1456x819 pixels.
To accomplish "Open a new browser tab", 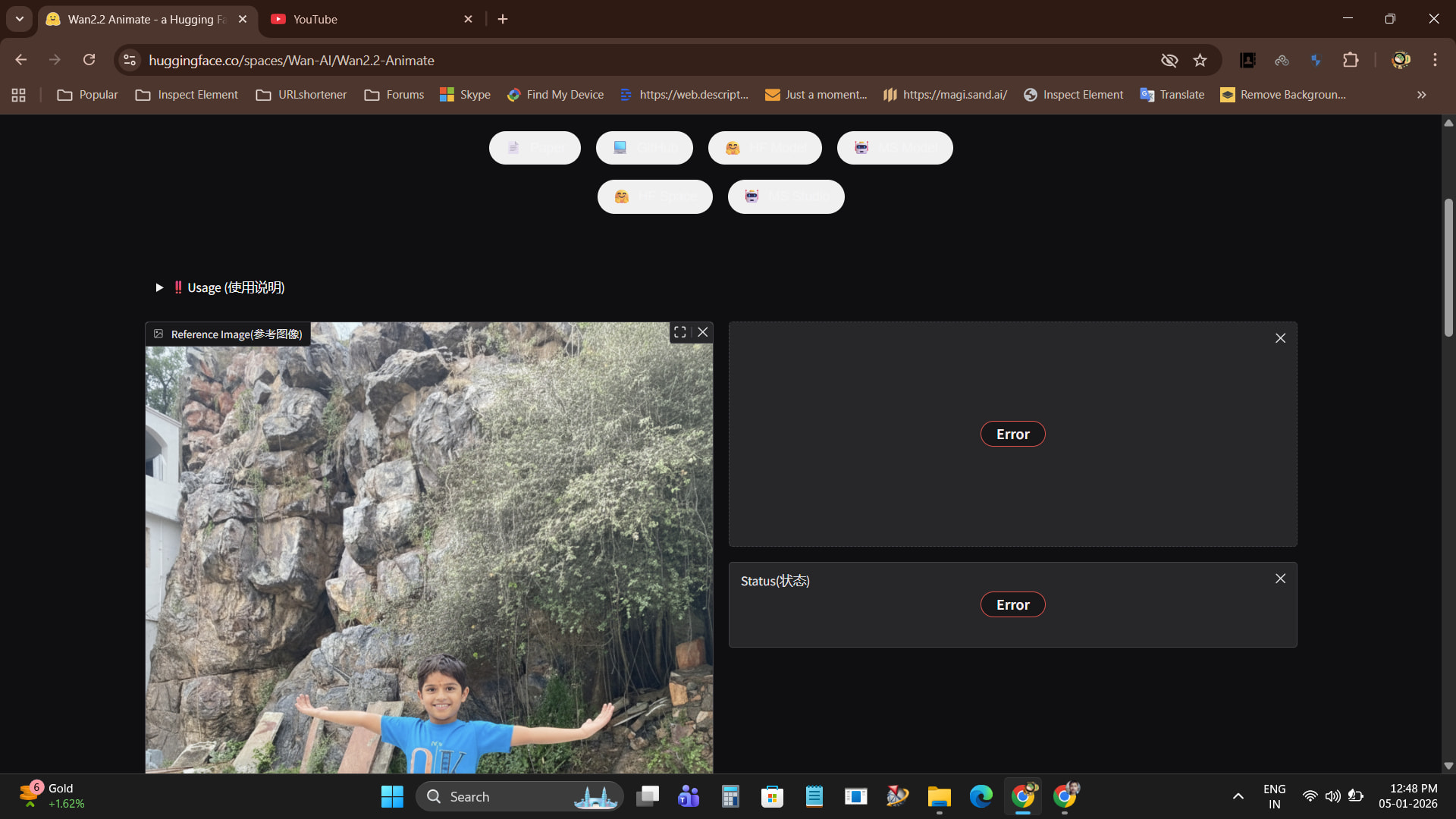I will coord(503,19).
